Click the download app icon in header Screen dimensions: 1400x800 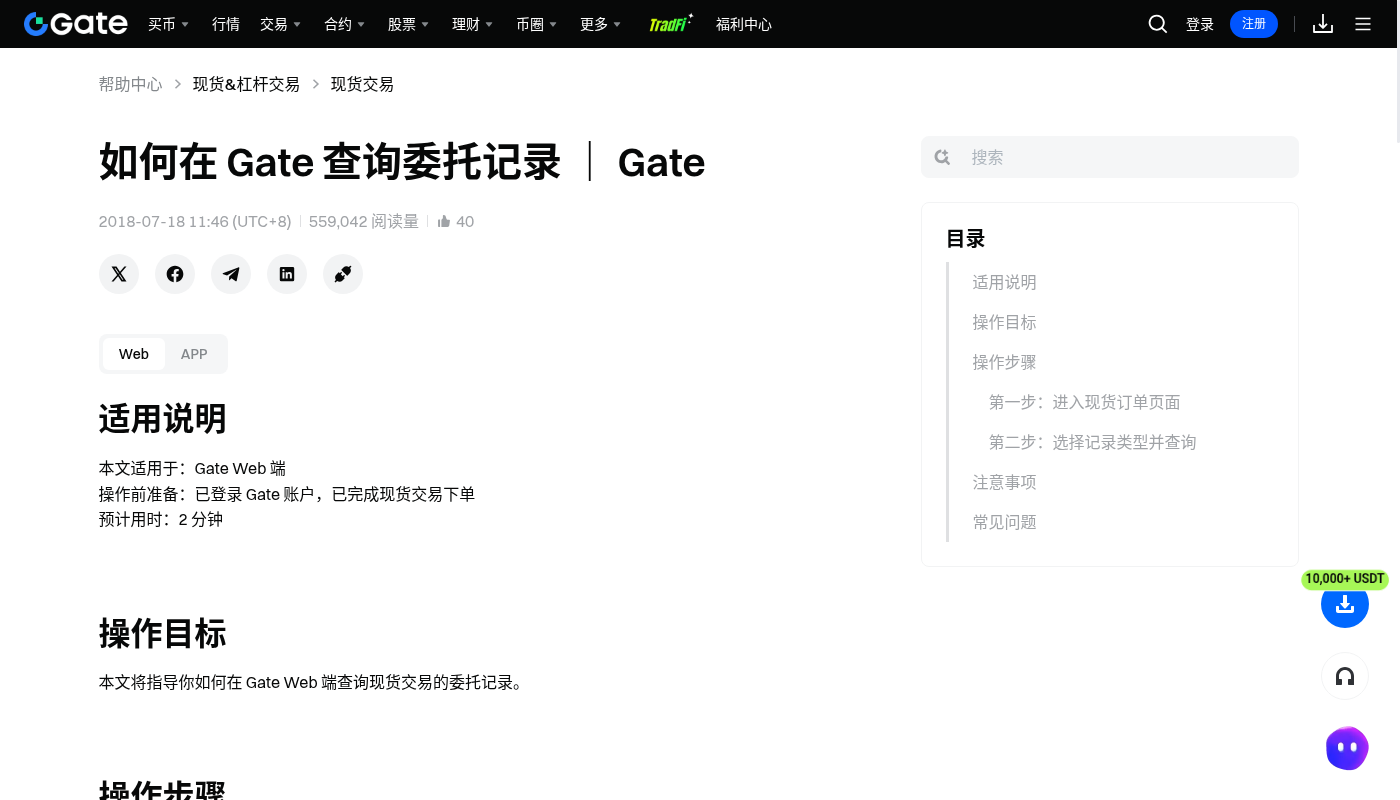coord(1323,24)
